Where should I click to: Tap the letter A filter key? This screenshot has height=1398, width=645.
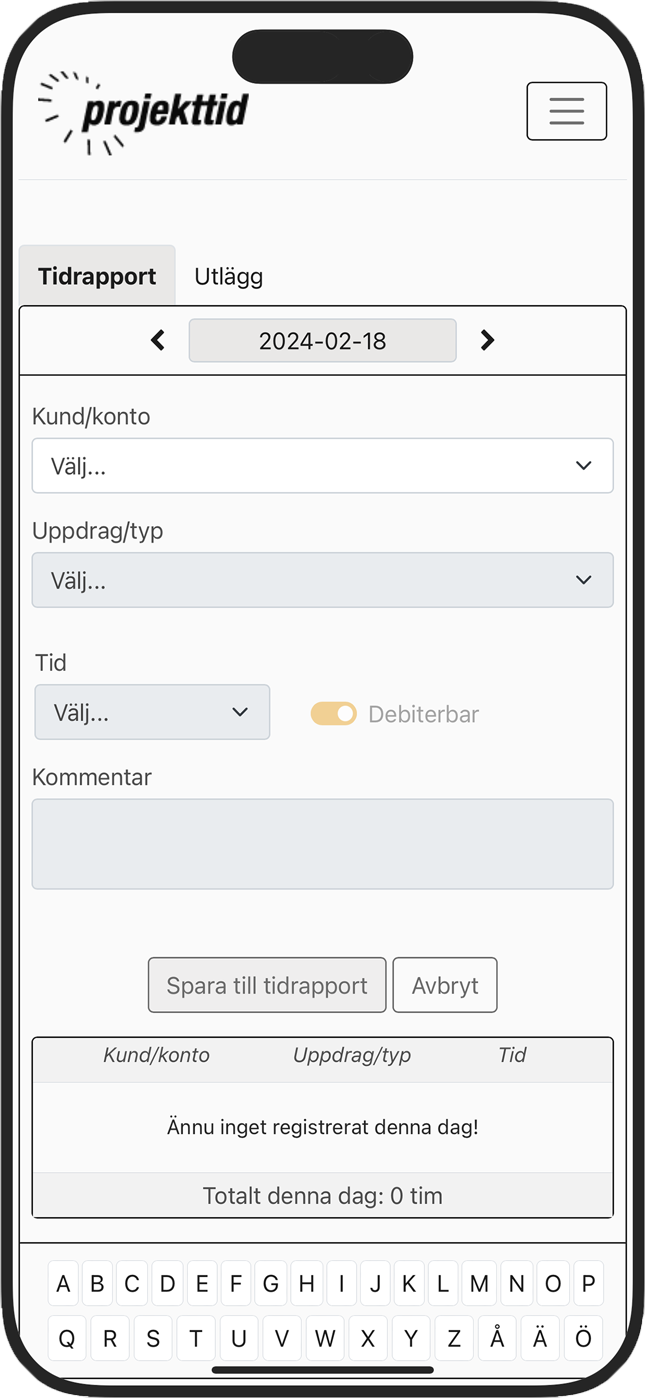pyautogui.click(x=63, y=1284)
